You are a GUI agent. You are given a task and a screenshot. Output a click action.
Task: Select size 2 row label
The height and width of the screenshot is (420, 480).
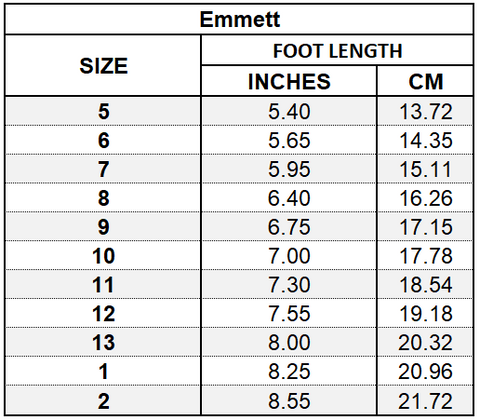tap(103, 401)
